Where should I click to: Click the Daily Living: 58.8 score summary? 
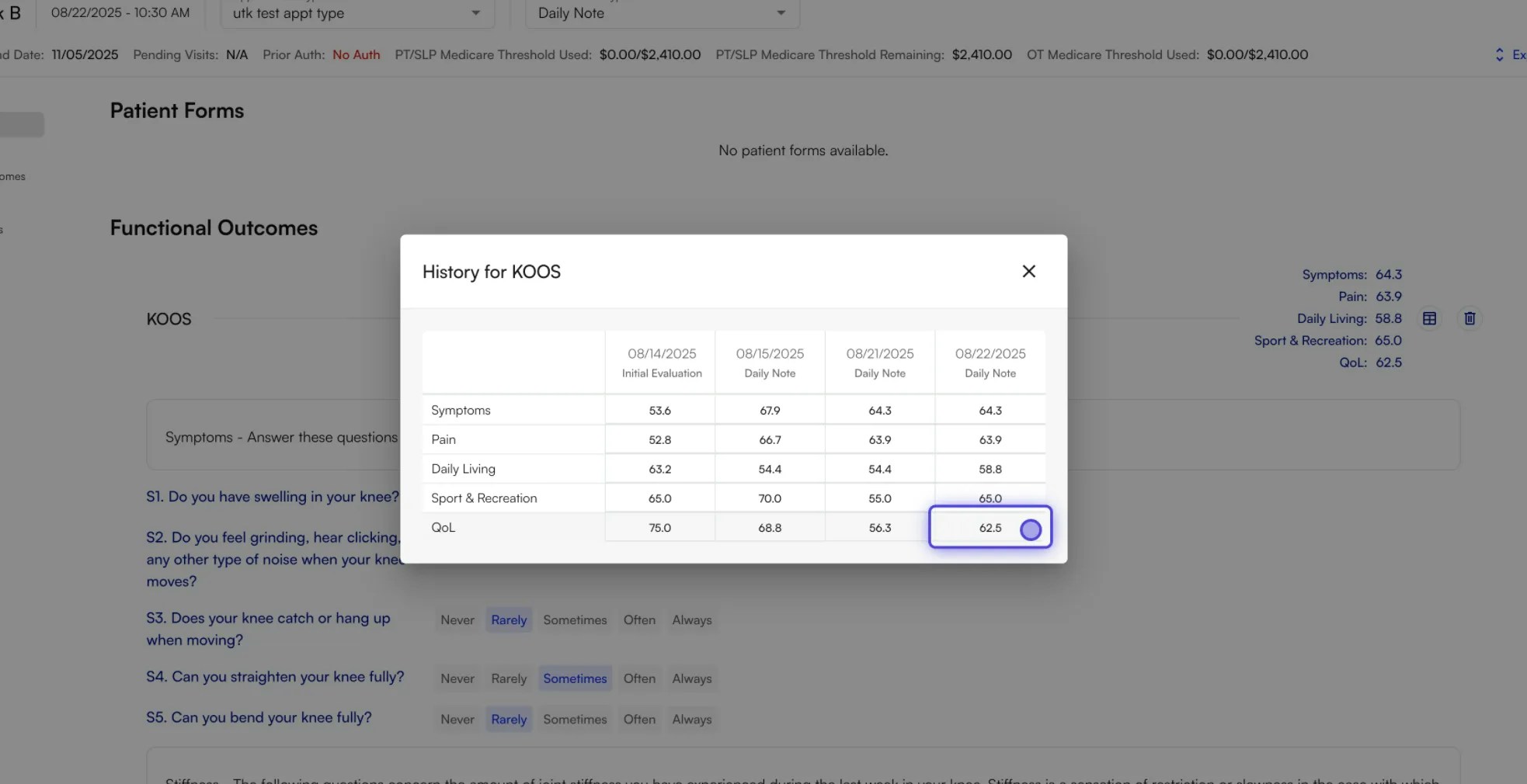pyautogui.click(x=1349, y=318)
